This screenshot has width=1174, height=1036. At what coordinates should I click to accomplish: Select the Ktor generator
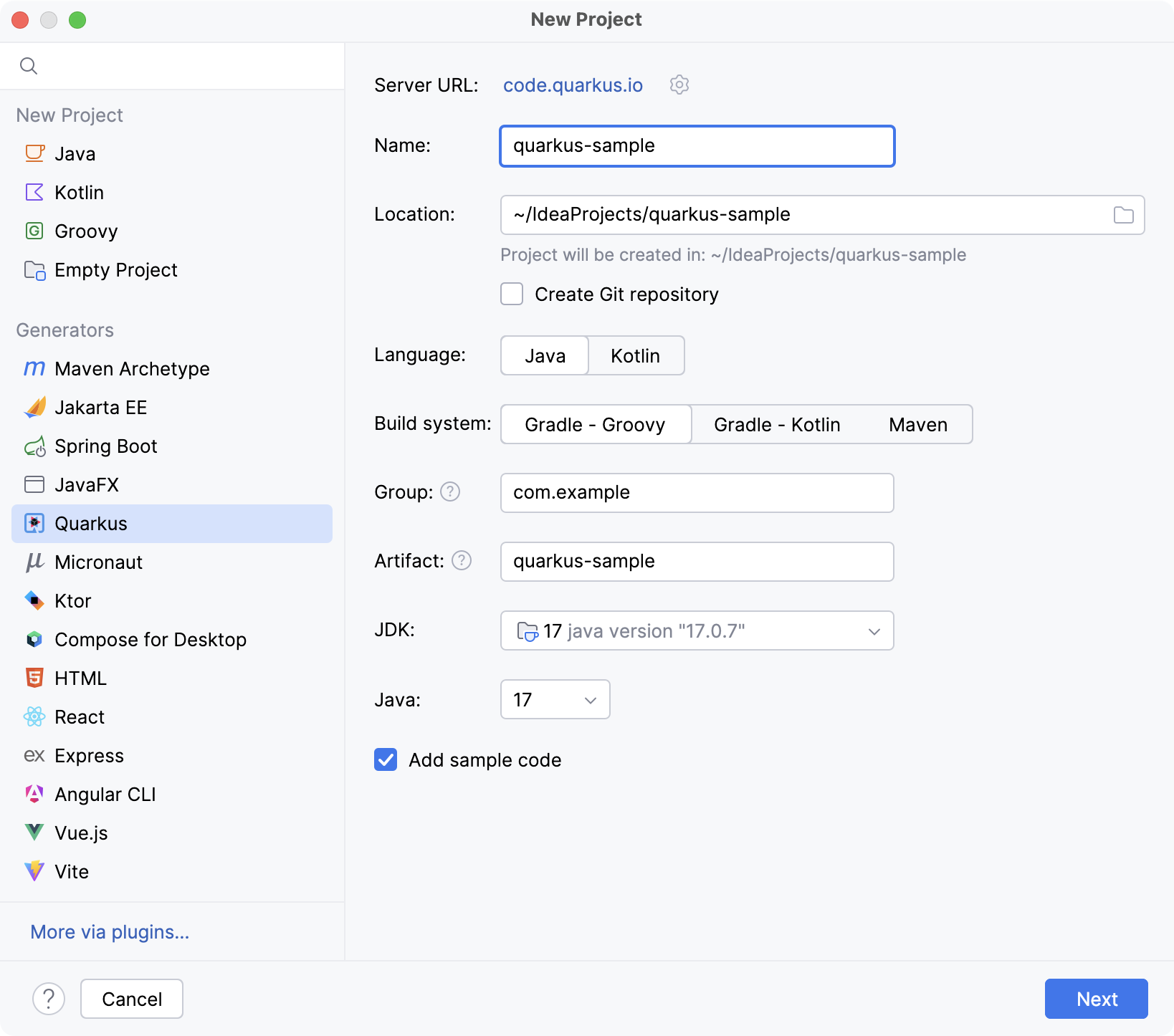tap(72, 601)
